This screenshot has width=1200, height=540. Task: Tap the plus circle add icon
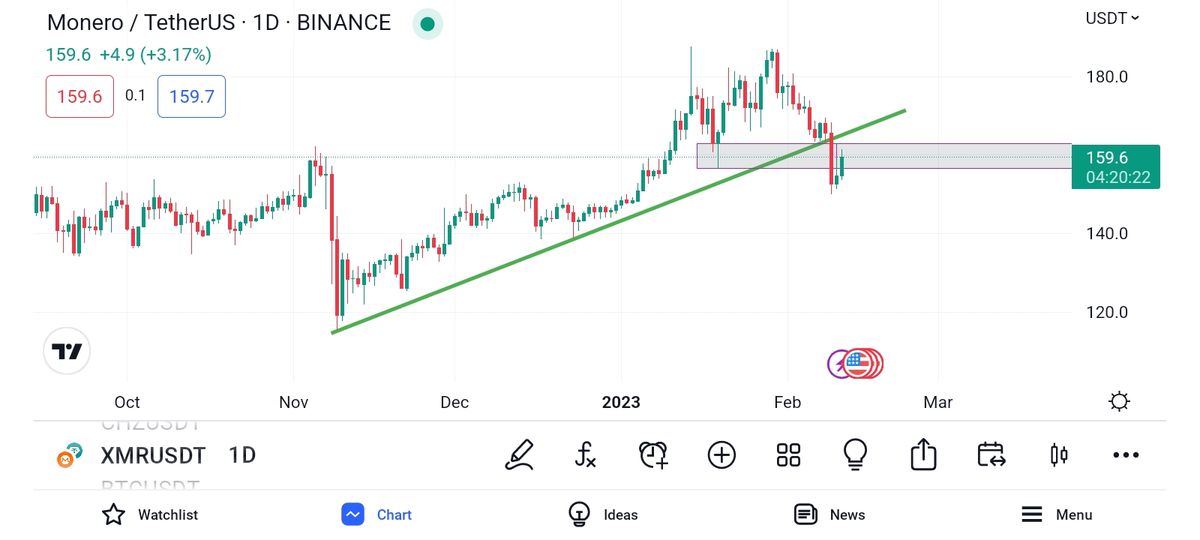721,455
